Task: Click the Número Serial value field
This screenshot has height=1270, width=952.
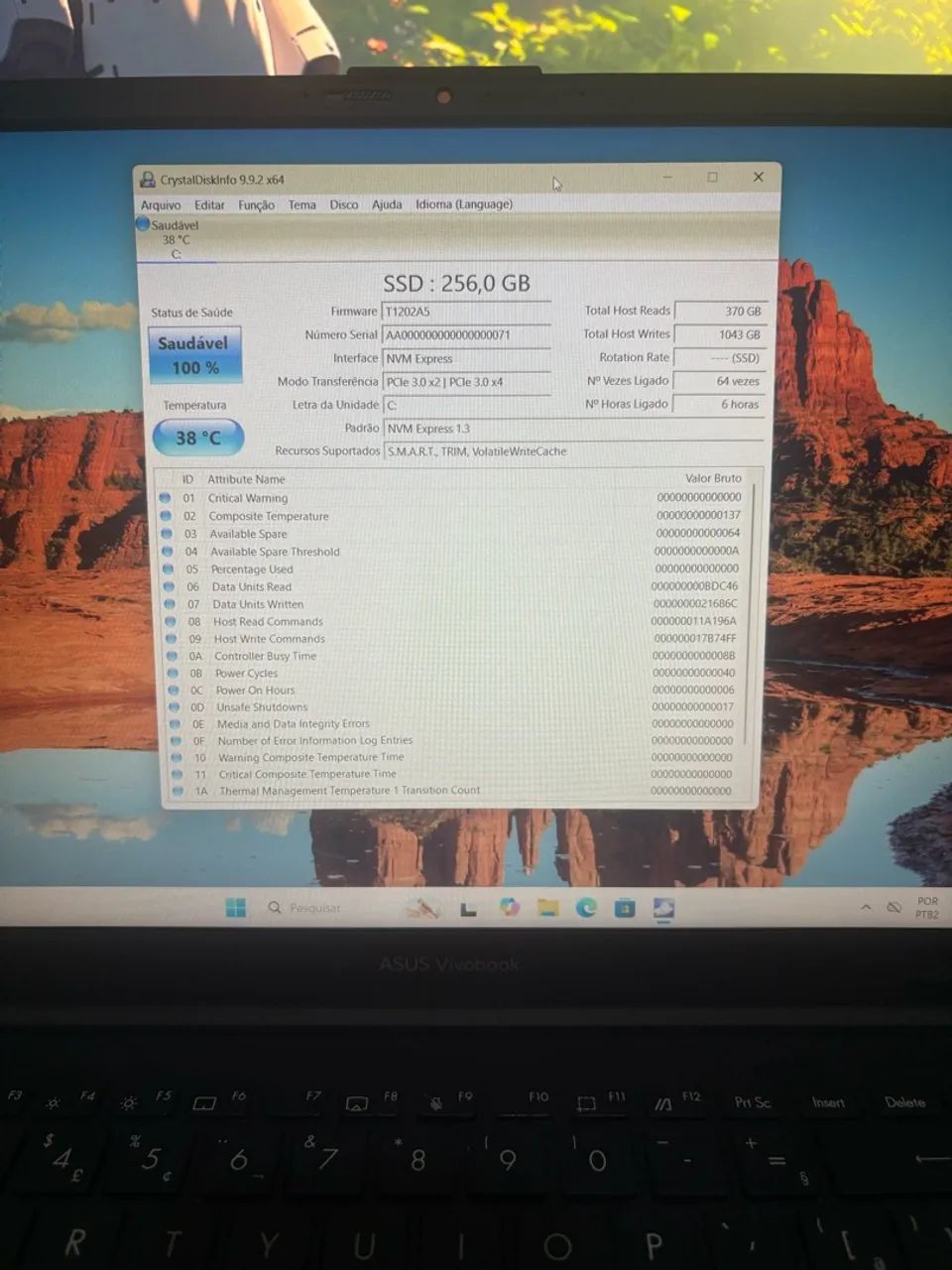Action: pyautogui.click(x=466, y=335)
